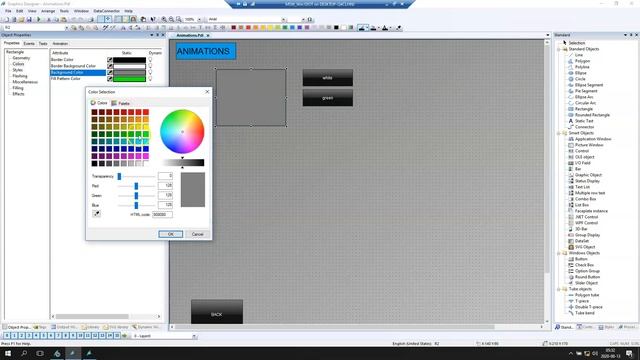This screenshot has width=640, height=360.
Task: Collapse the Tube objects tree node
Action: [559, 289]
